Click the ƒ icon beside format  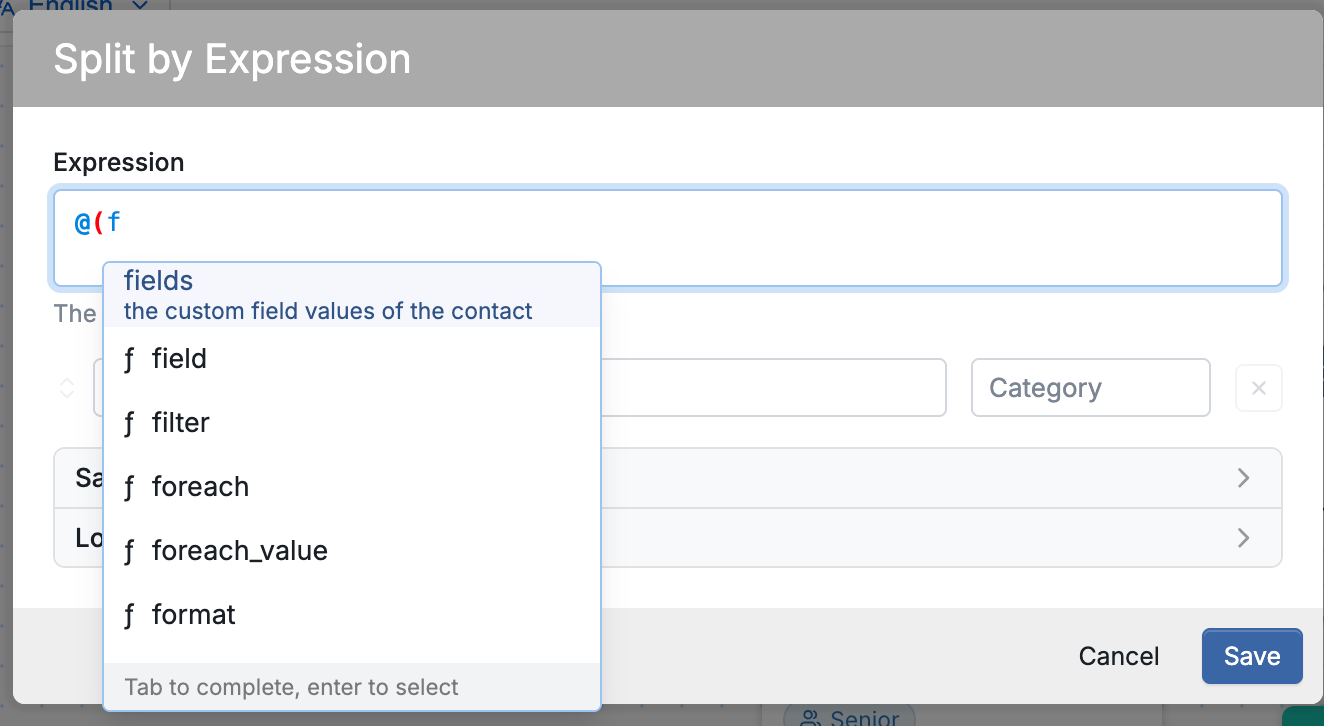tap(129, 615)
